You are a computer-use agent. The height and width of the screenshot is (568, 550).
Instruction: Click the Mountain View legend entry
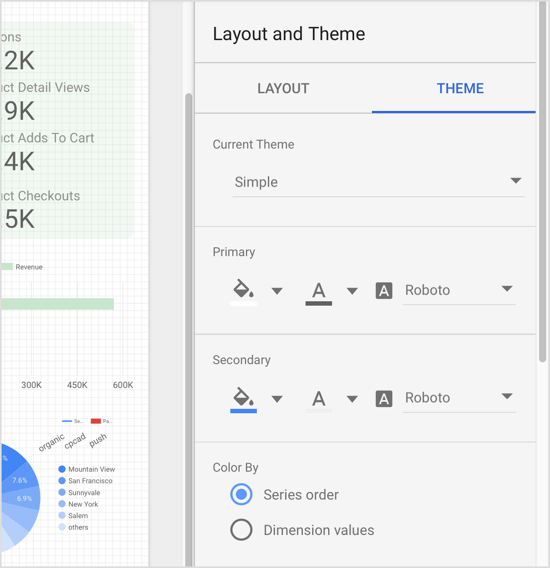87,469
